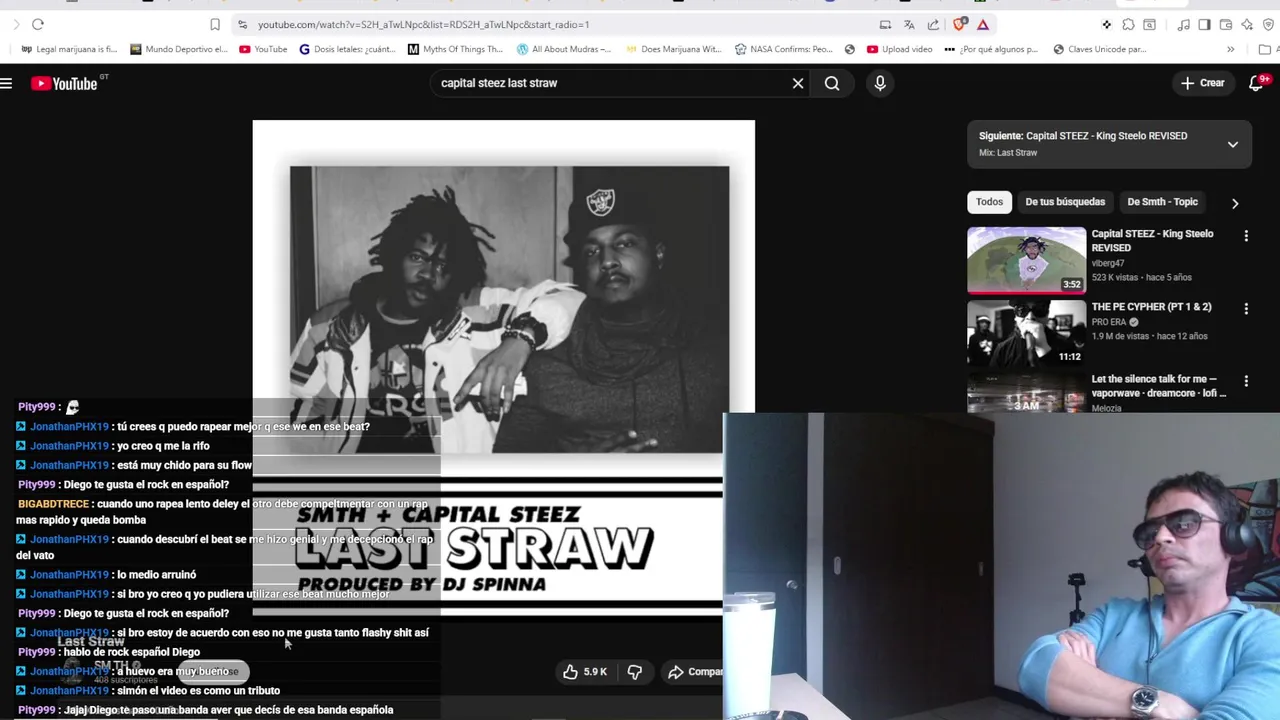Visit the PRO ERA channel name
The height and width of the screenshot is (720, 1280).
pos(1109,322)
